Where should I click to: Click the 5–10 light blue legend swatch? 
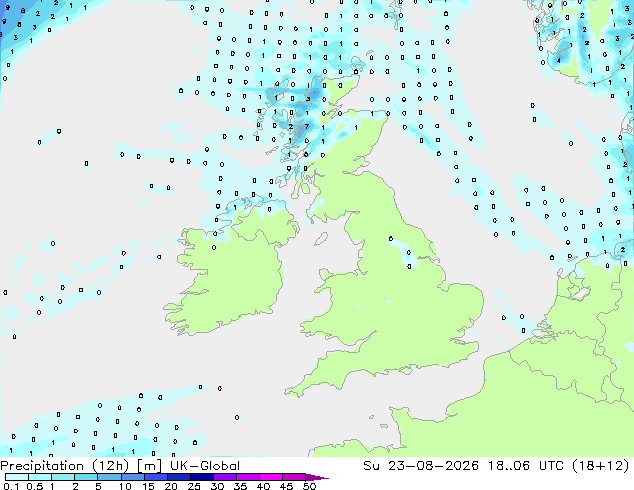[109, 477]
